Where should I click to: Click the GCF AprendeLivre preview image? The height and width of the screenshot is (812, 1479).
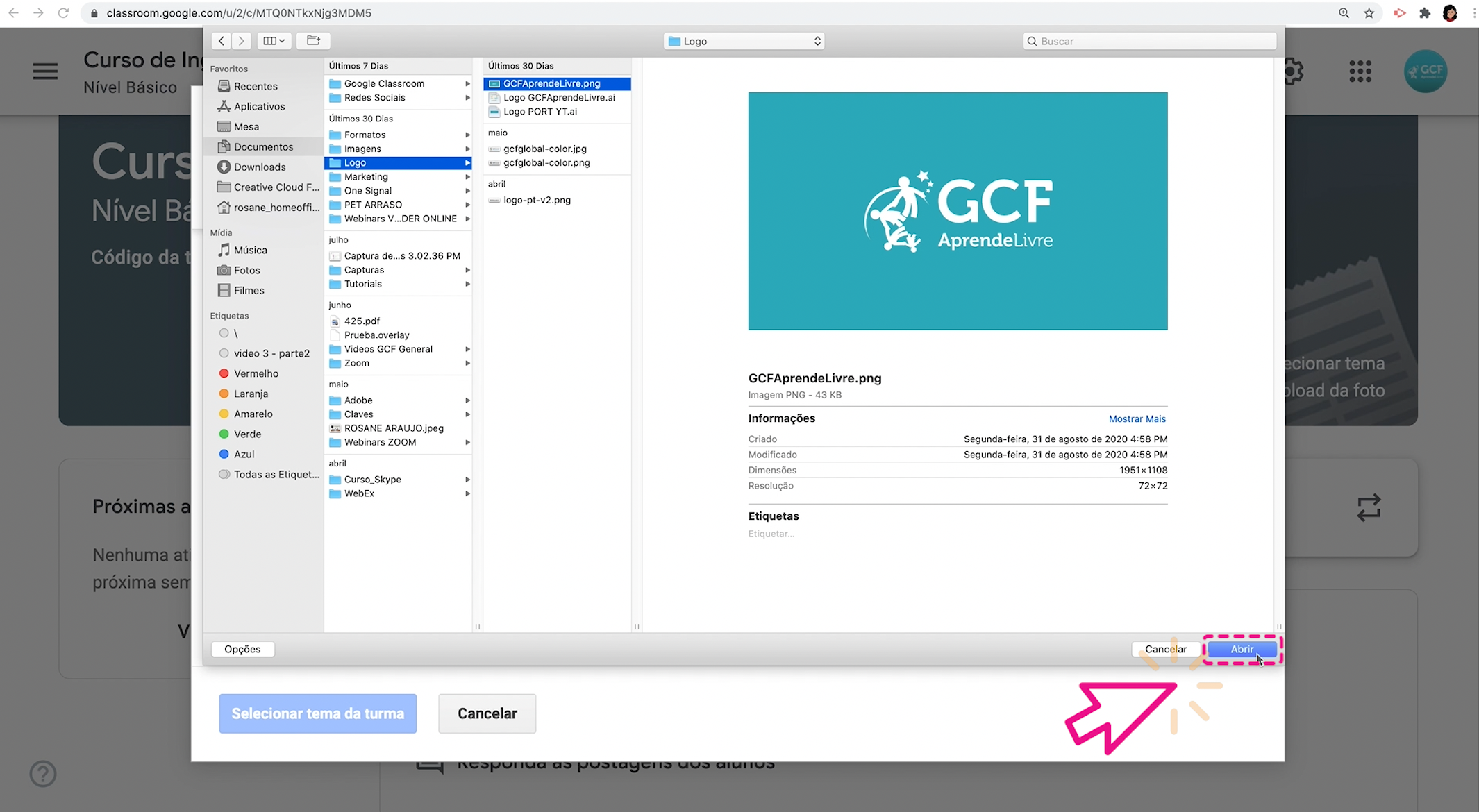pyautogui.click(x=958, y=211)
